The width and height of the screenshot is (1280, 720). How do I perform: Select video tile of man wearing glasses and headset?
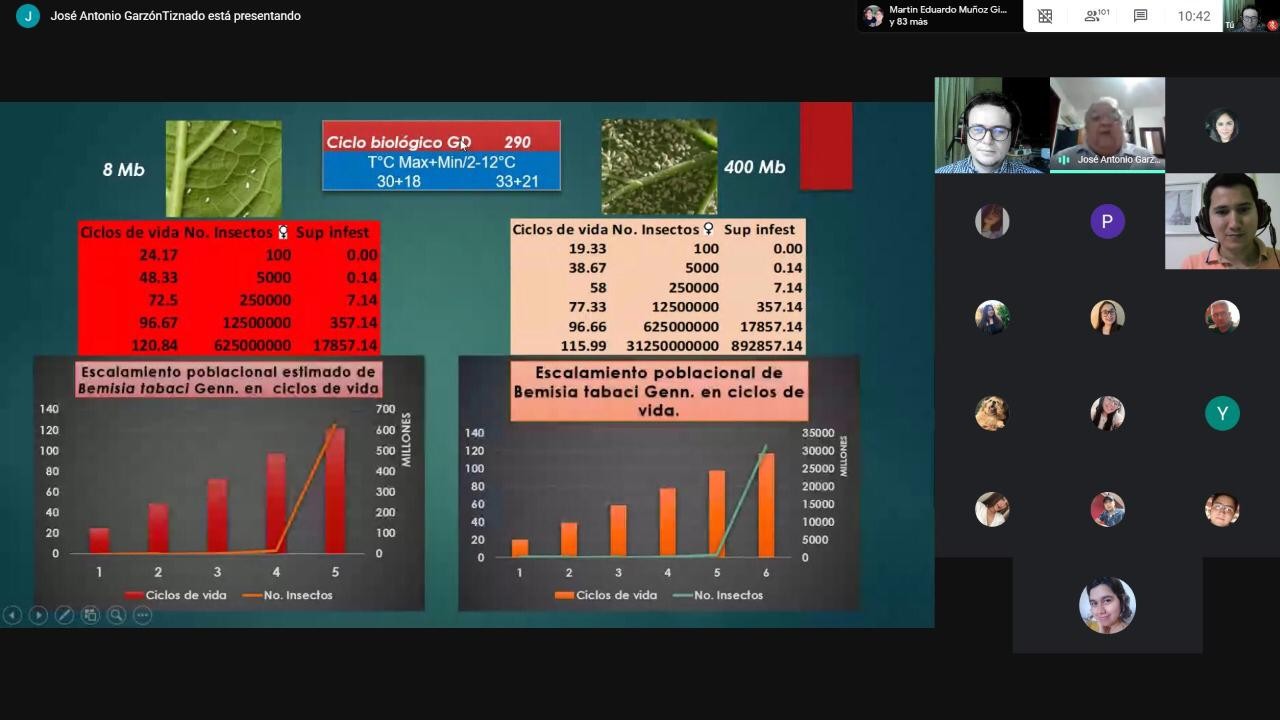pyautogui.click(x=992, y=125)
